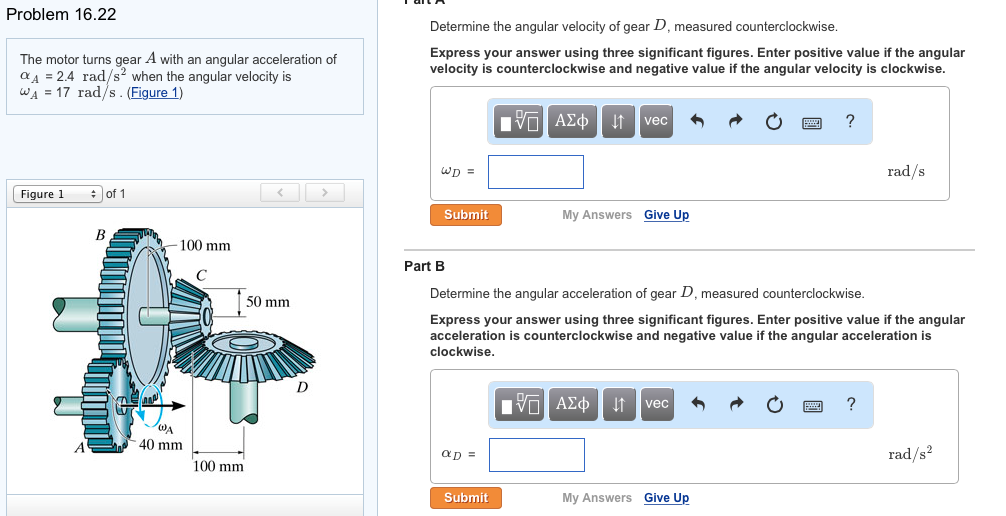Open Greek symbols menu in Part B
1006x516 pixels.
point(572,404)
